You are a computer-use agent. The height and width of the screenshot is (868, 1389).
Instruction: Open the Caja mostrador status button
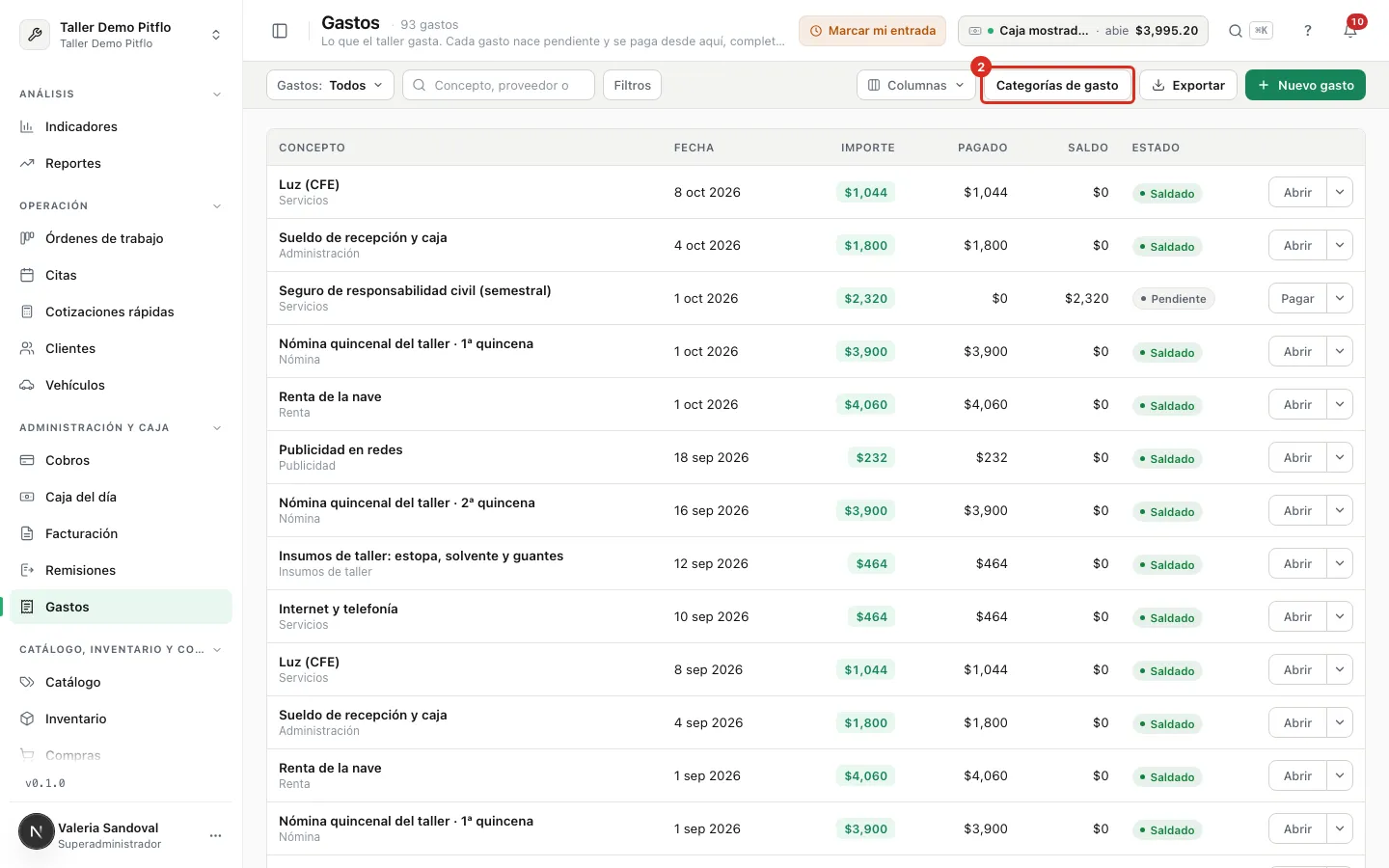coord(1083,31)
